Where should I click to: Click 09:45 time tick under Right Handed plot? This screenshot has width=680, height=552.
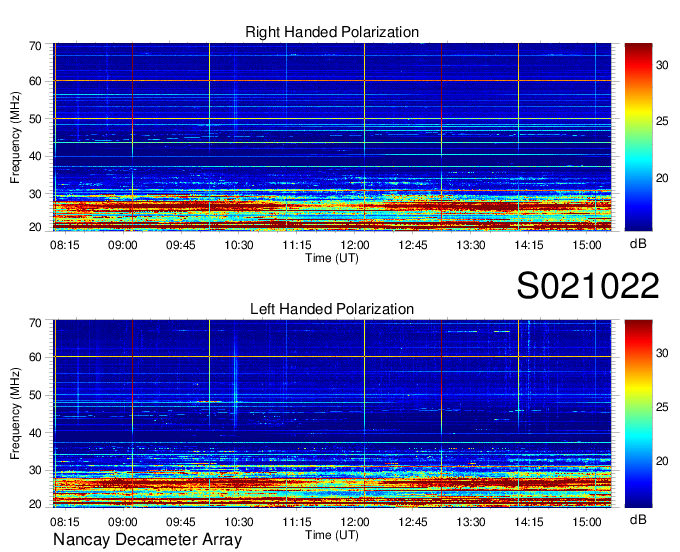point(180,245)
